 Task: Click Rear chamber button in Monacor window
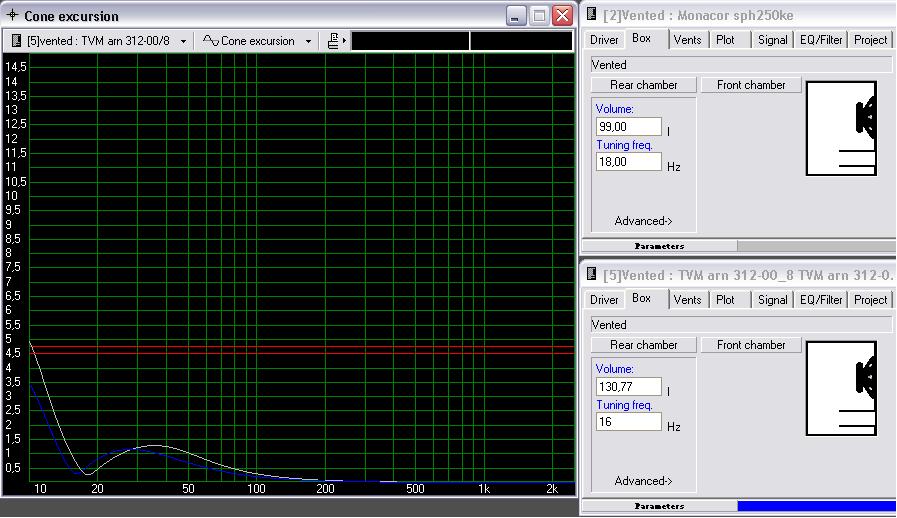click(644, 85)
